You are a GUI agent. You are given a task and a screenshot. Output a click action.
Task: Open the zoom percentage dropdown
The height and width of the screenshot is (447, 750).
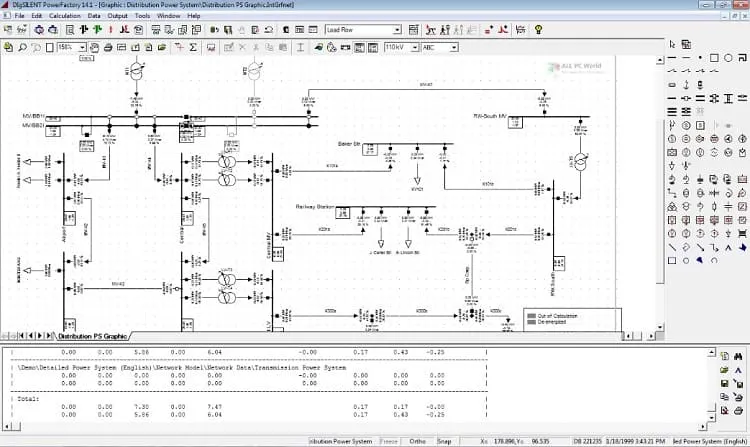[82, 47]
